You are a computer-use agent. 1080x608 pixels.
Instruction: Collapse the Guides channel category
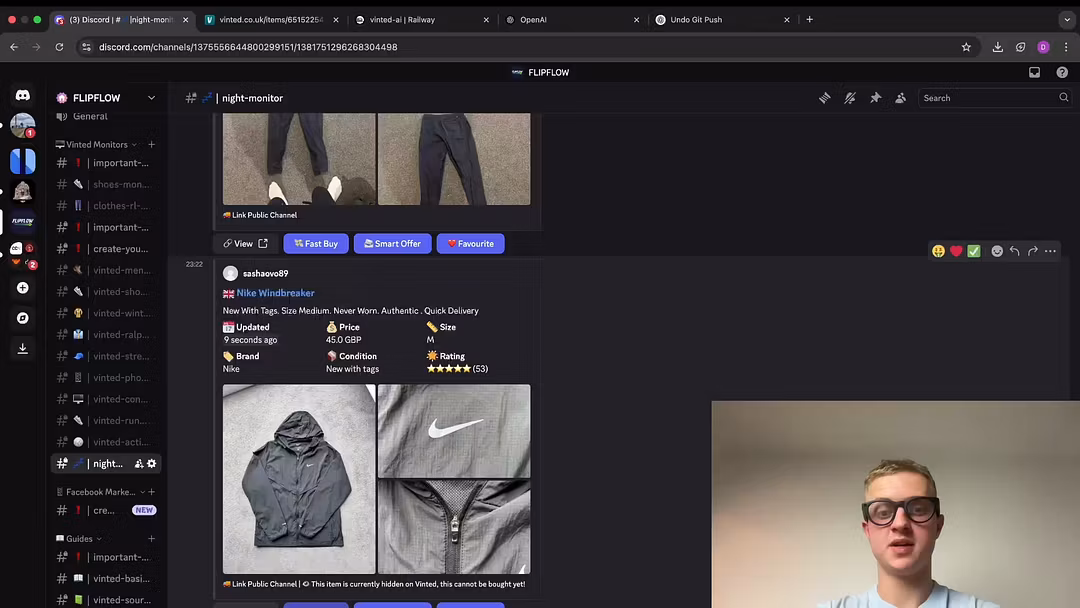[x=79, y=538]
